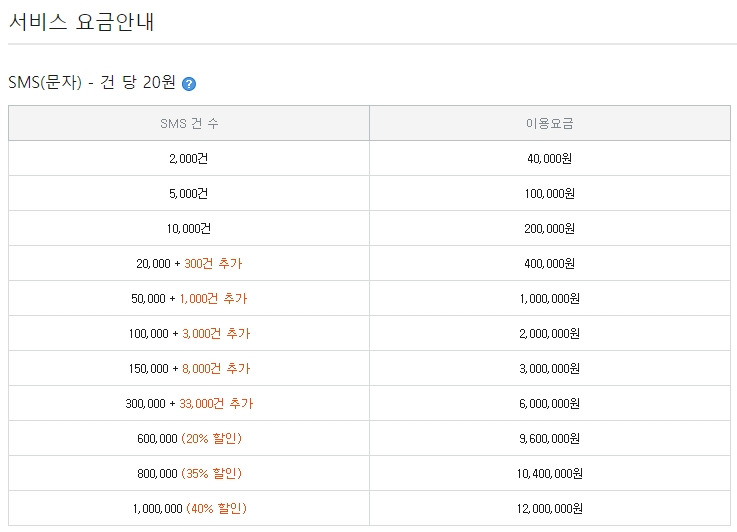Select the 6,000,000원 price cell

[x=549, y=403]
